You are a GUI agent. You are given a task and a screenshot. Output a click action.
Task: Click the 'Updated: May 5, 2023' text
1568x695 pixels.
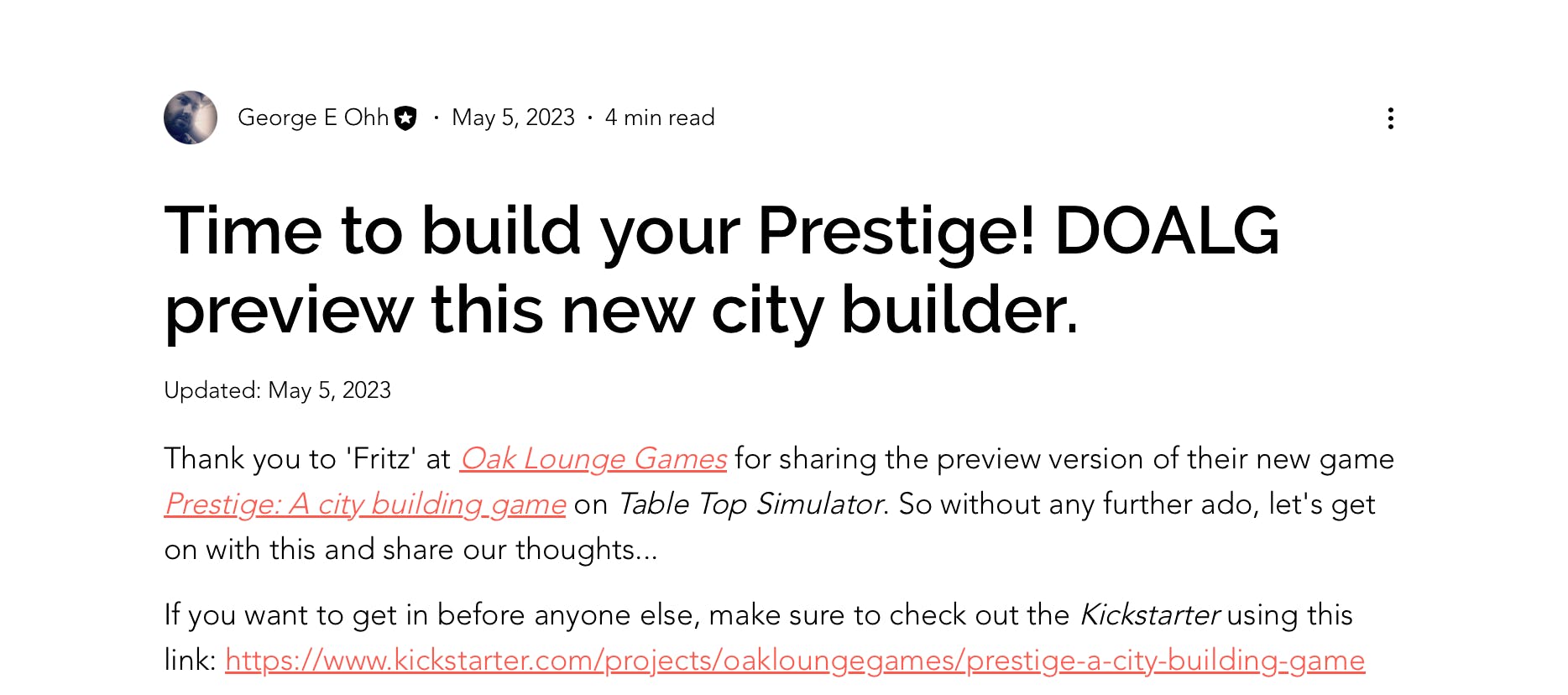click(277, 390)
